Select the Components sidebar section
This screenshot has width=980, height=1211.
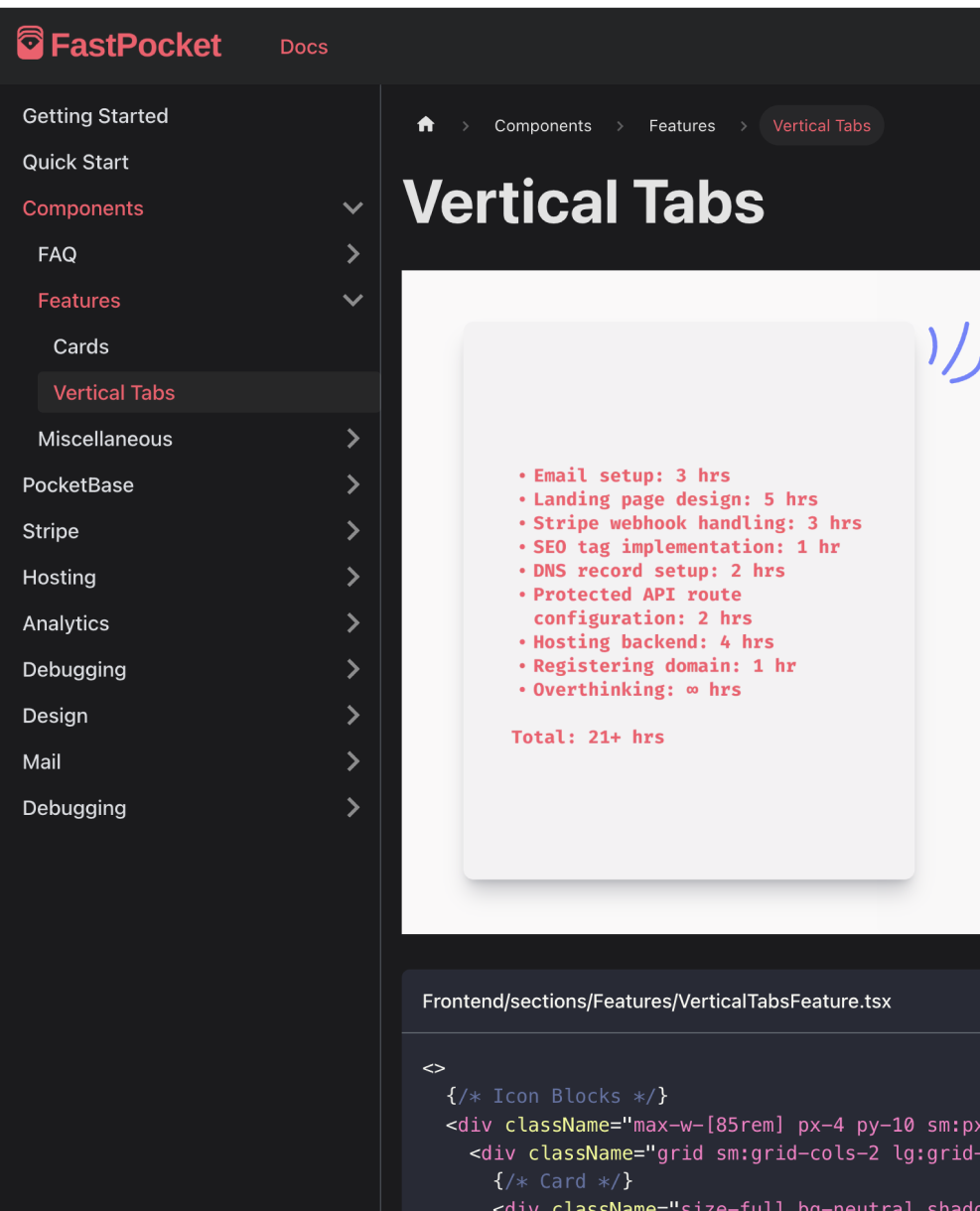[83, 208]
